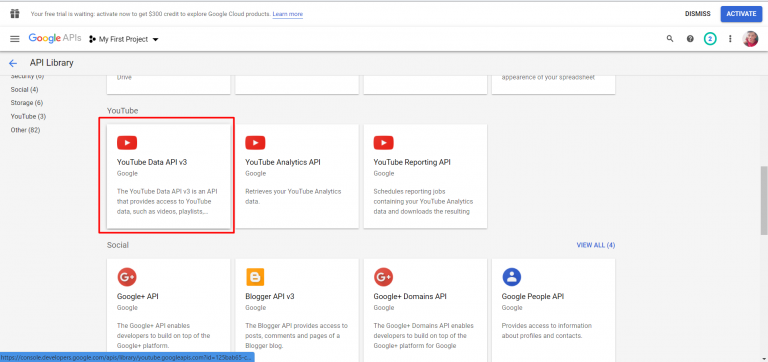Dismiss the free trial banner
This screenshot has height=362, width=768.
pos(697,14)
